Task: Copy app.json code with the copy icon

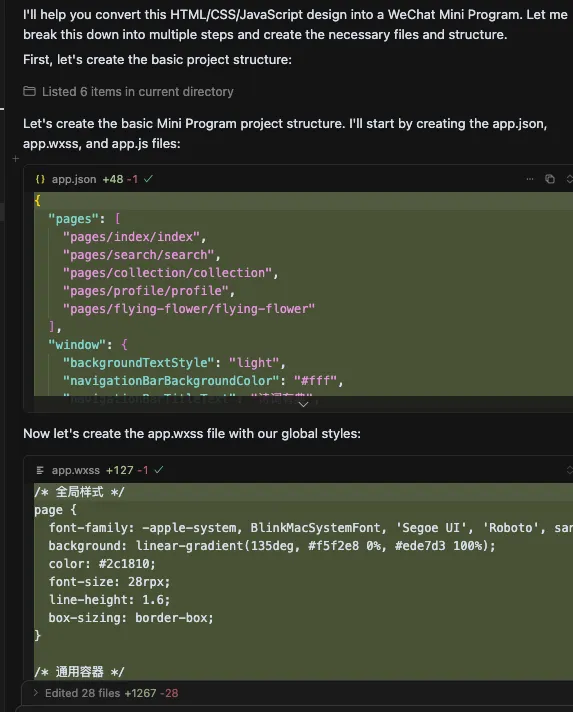Action: point(550,179)
